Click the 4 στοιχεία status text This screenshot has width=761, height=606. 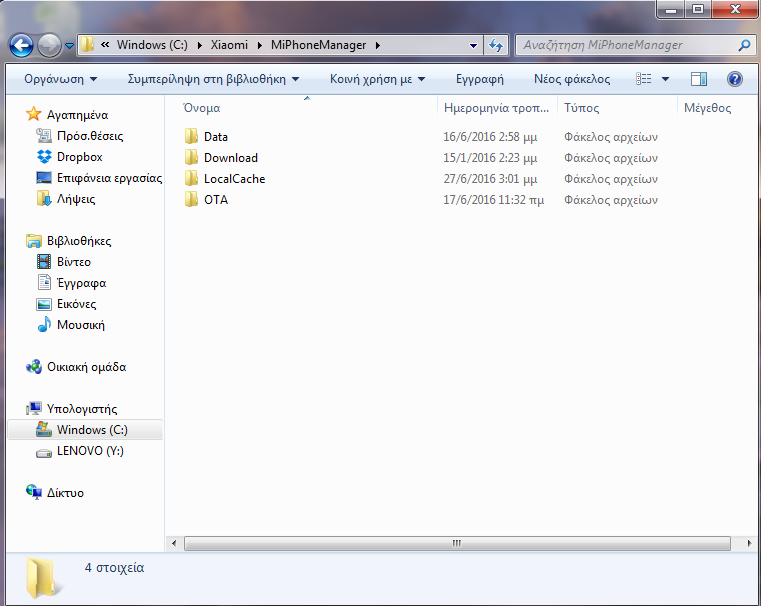pyautogui.click(x=115, y=568)
